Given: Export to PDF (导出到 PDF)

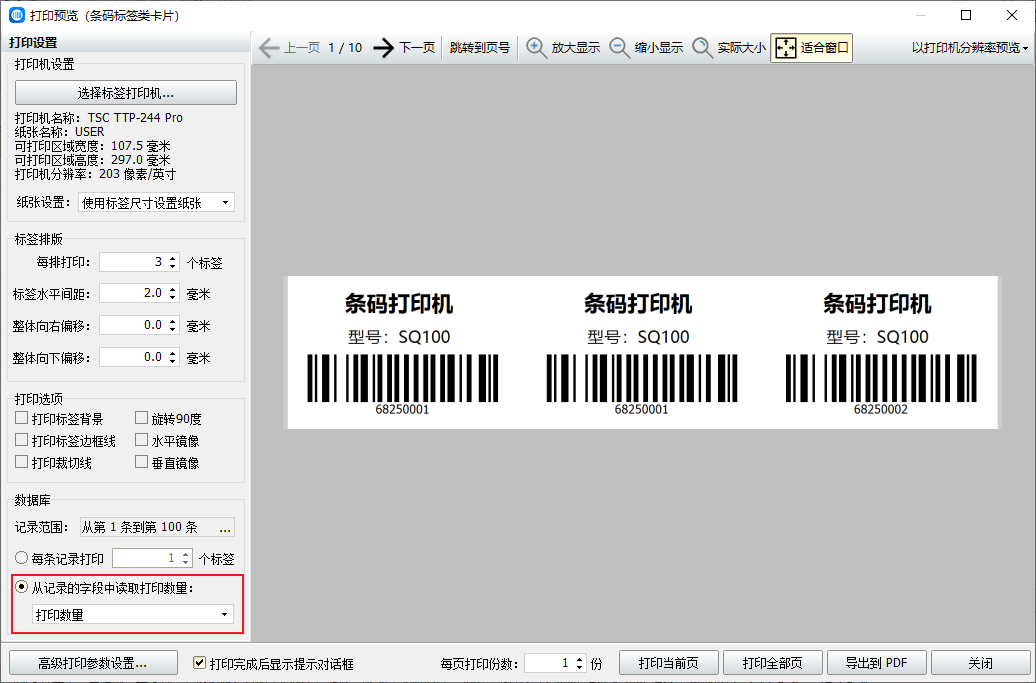Looking at the screenshot, I should (x=876, y=663).
